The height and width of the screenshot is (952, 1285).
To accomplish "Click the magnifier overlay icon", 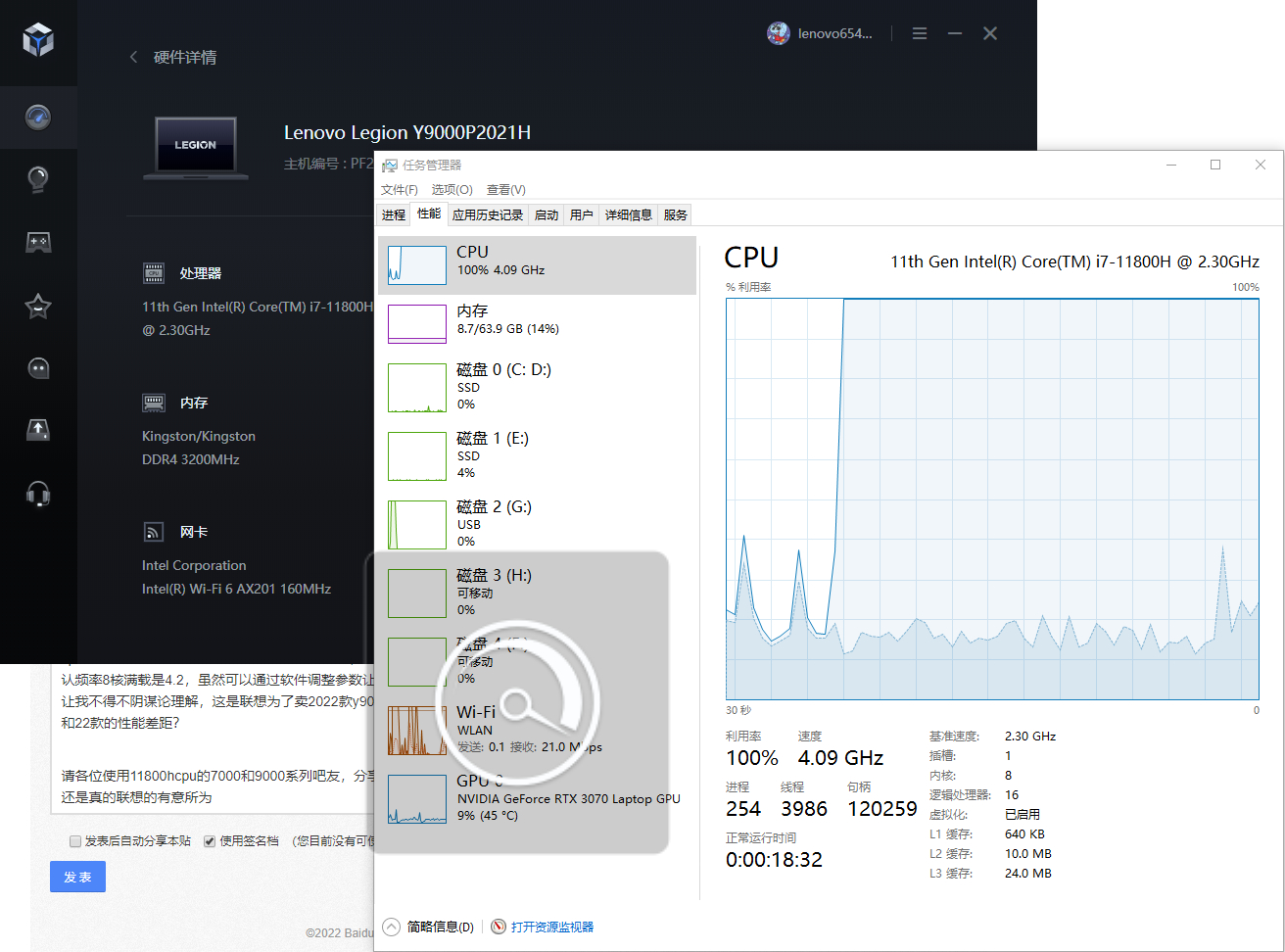I will click(517, 702).
